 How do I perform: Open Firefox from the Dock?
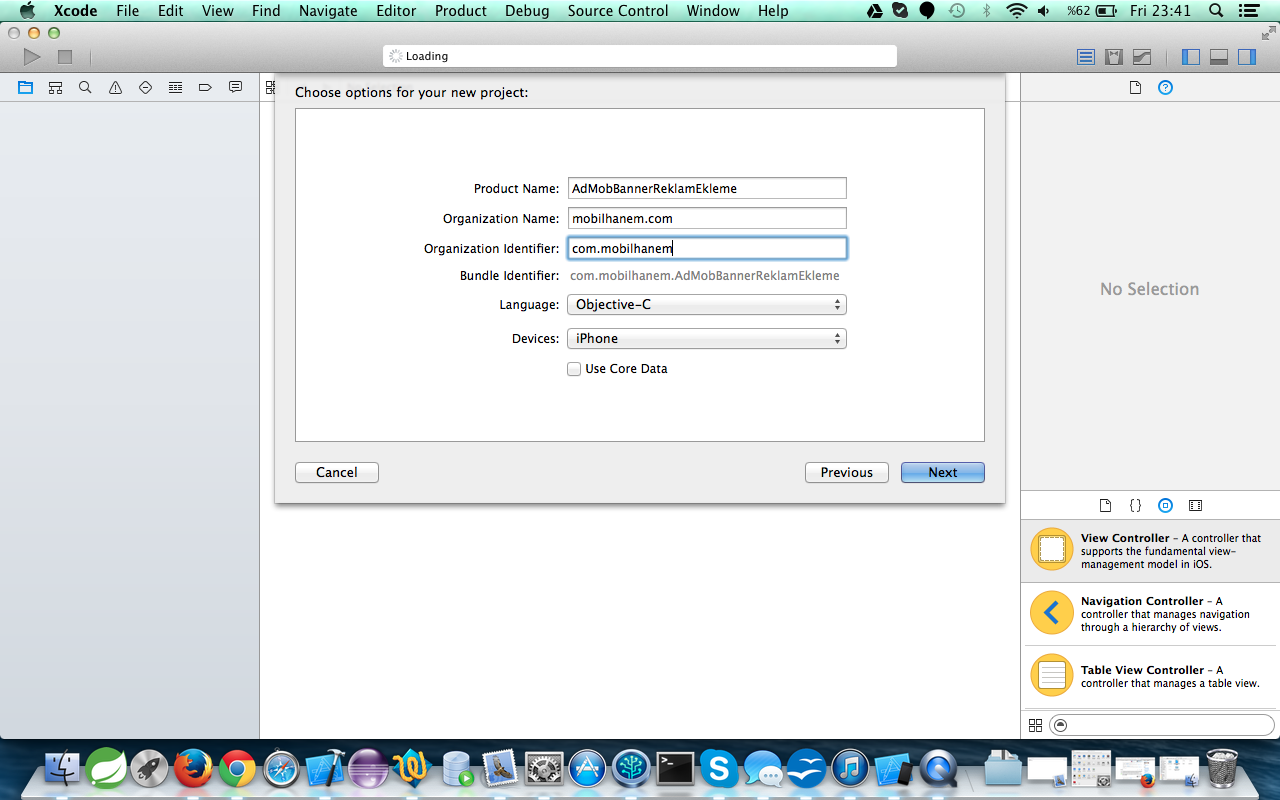(x=193, y=768)
